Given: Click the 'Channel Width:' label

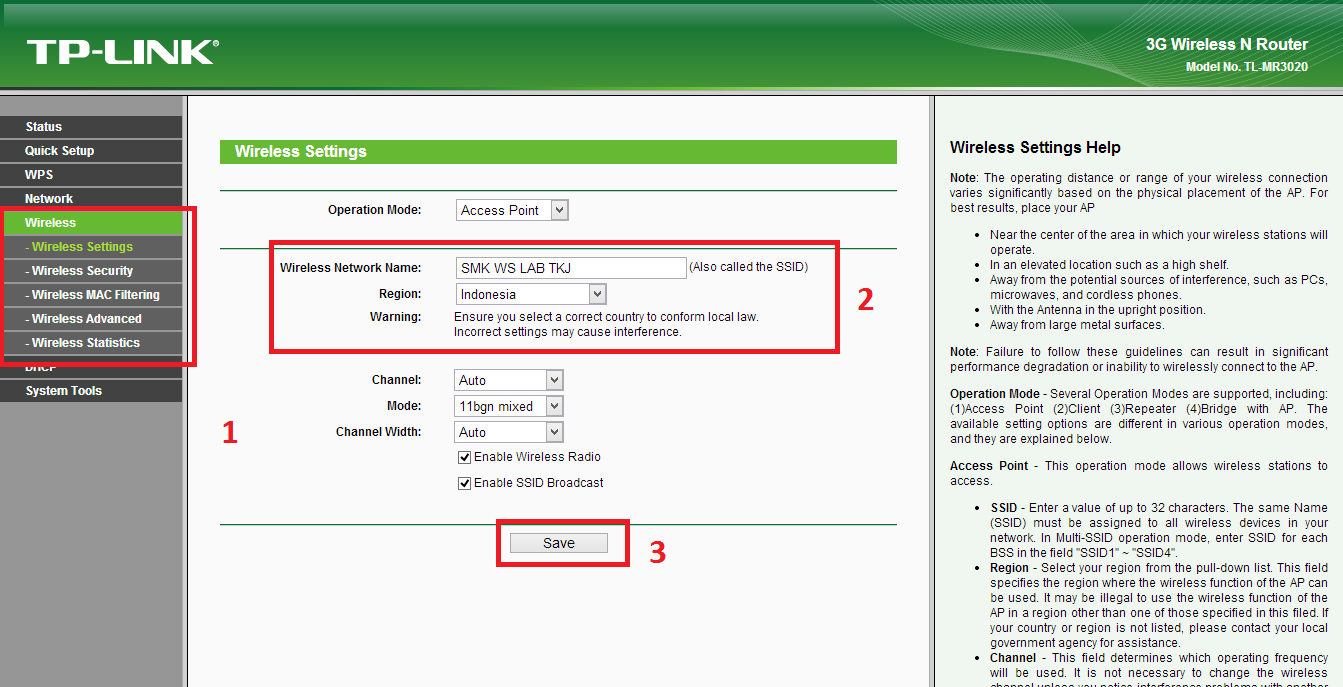Looking at the screenshot, I should coord(379,432).
